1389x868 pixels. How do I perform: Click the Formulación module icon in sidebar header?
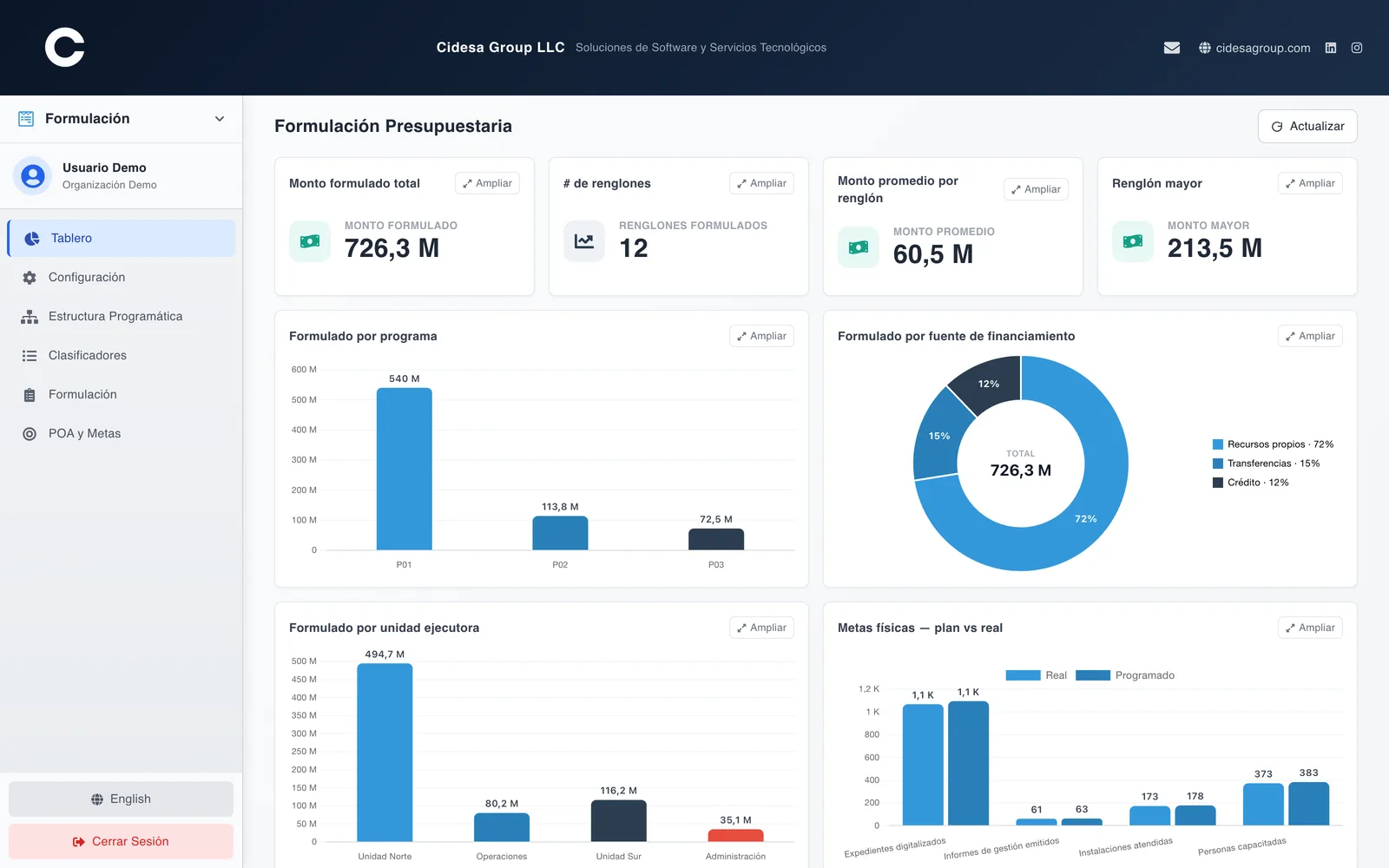(26, 119)
